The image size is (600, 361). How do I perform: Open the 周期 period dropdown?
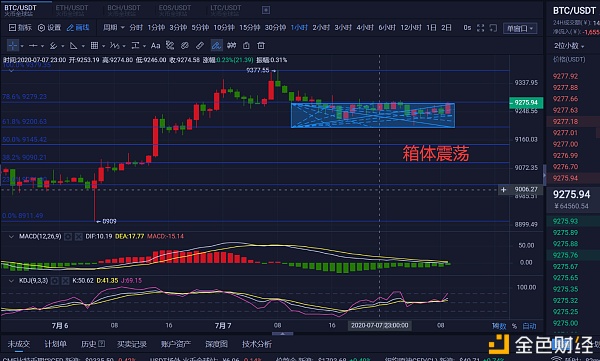(114, 28)
